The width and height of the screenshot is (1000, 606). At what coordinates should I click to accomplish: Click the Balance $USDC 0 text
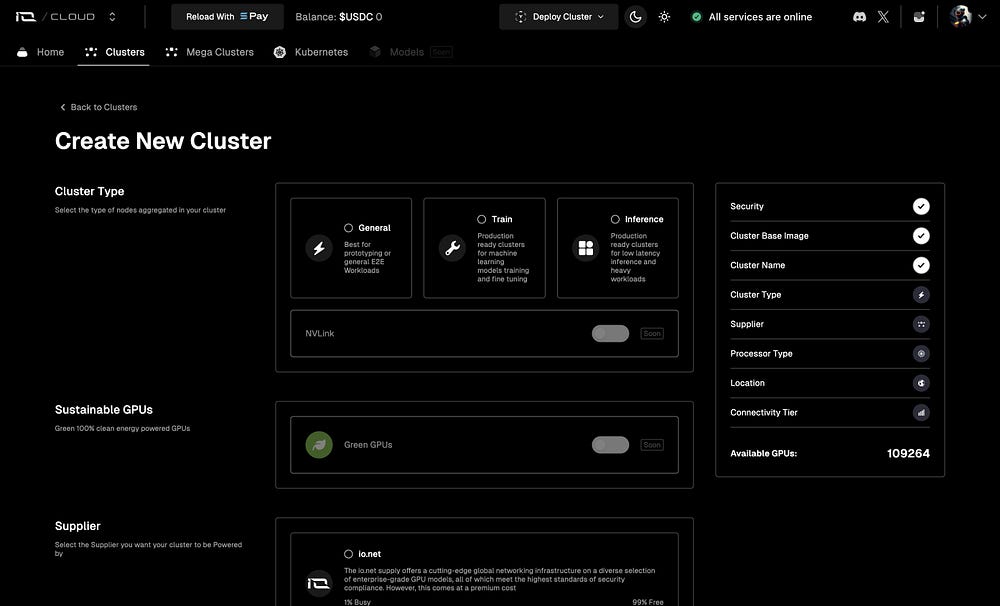click(339, 17)
